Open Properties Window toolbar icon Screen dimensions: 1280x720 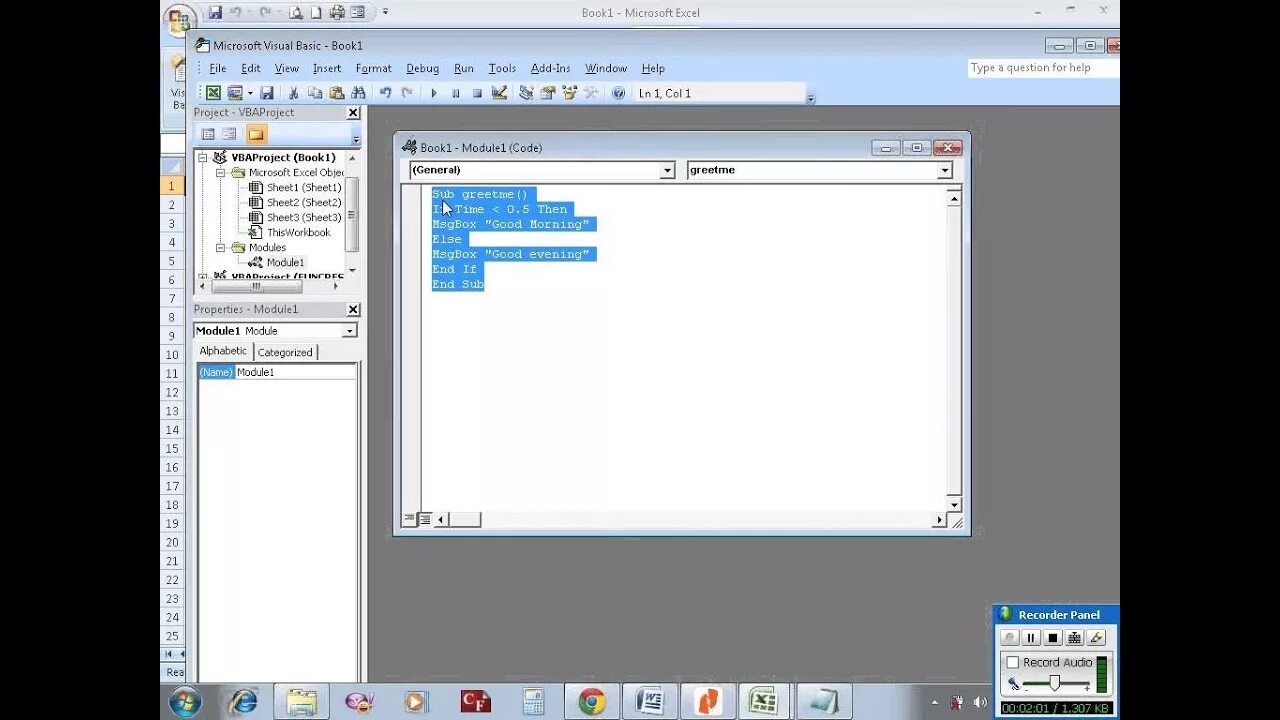[x=548, y=93]
